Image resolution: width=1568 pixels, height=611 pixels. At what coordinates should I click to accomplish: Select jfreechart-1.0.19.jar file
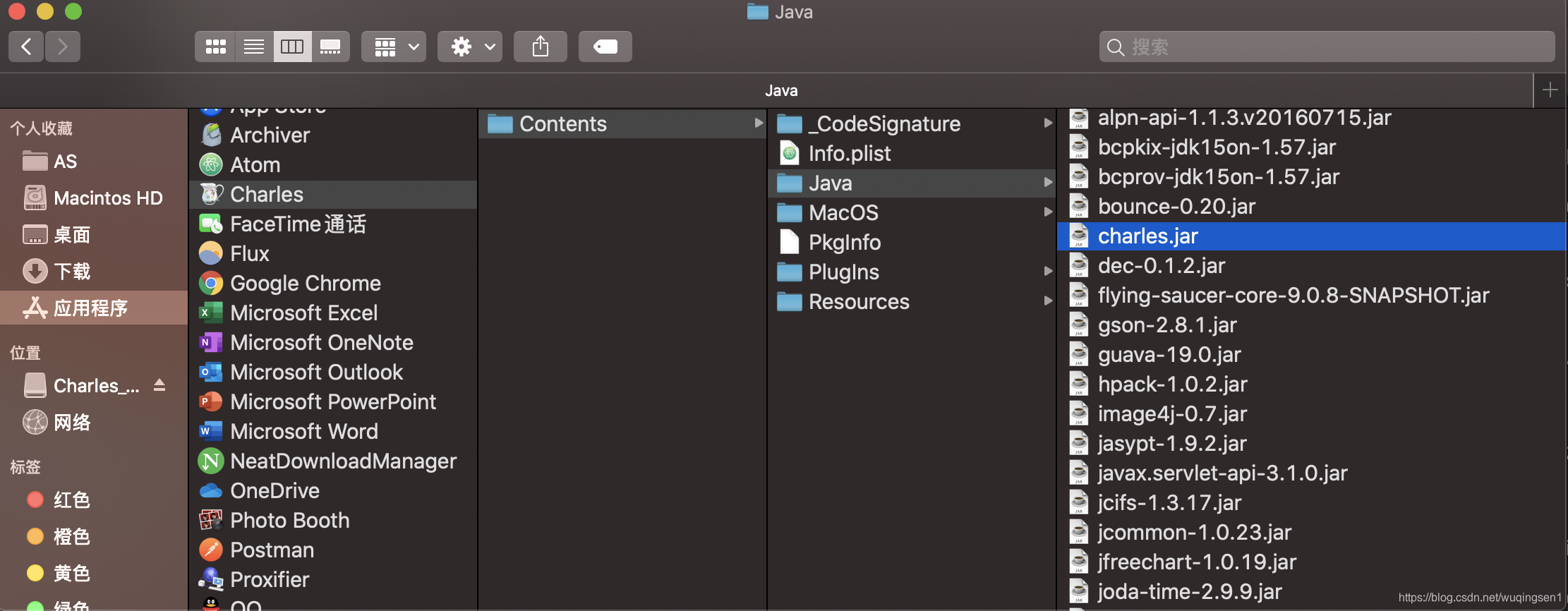(1311, 562)
